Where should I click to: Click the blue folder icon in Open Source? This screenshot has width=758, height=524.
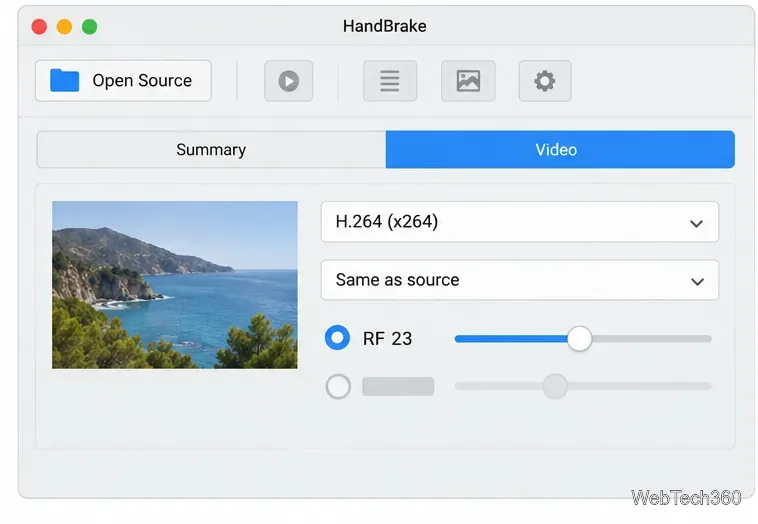[64, 80]
